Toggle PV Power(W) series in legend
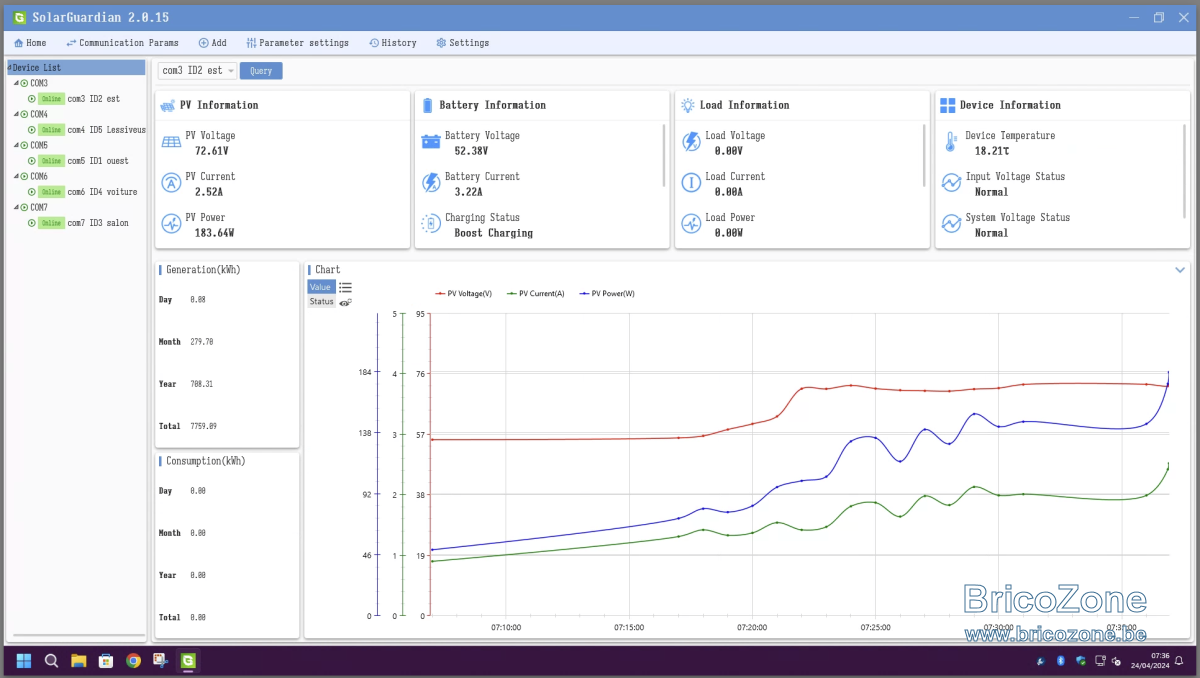 point(607,294)
